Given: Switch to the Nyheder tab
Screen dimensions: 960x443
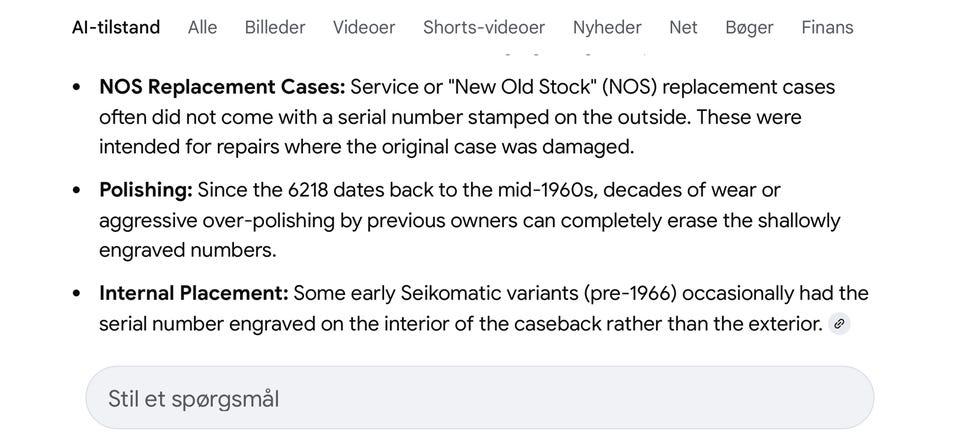Looking at the screenshot, I should 607,27.
